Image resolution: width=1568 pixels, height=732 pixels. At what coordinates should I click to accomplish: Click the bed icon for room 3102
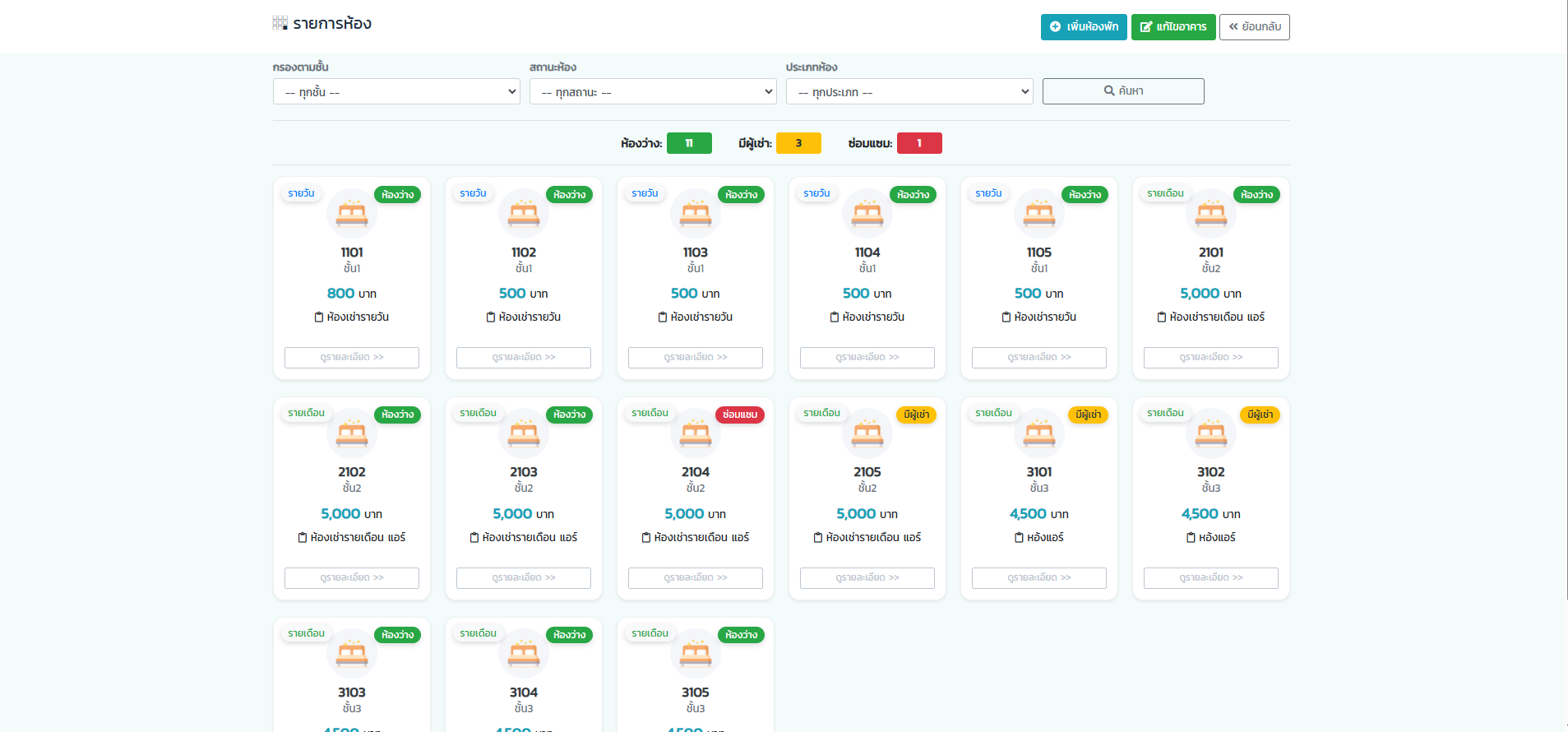click(x=1211, y=433)
